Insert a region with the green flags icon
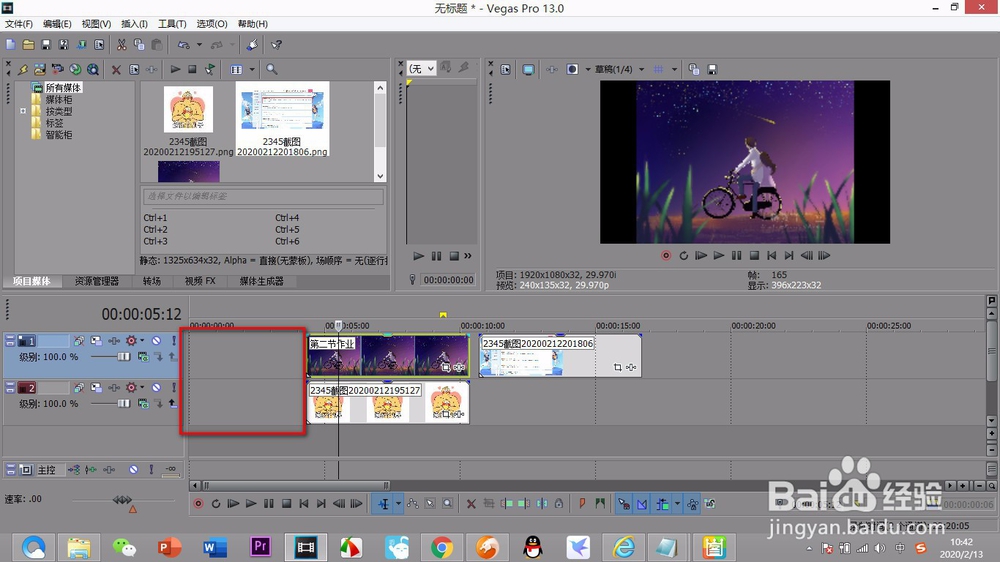Image resolution: width=1000 pixels, height=562 pixels. pos(599,504)
